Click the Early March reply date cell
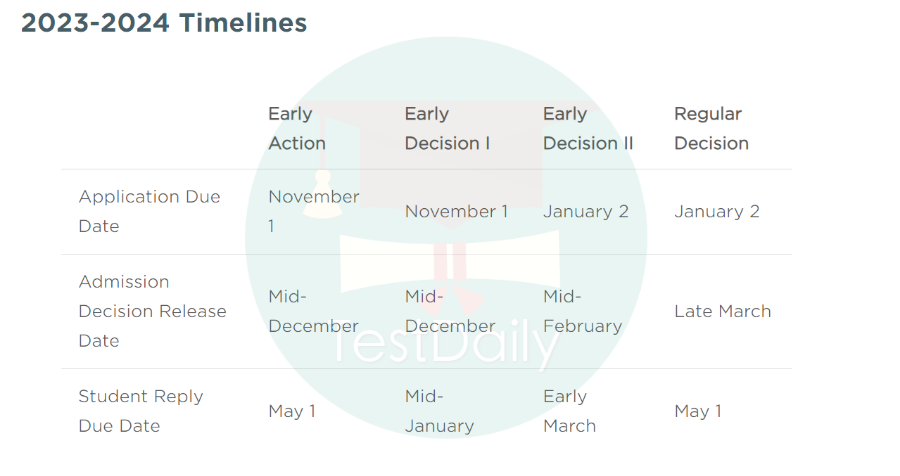The image size is (900, 476). click(569, 411)
